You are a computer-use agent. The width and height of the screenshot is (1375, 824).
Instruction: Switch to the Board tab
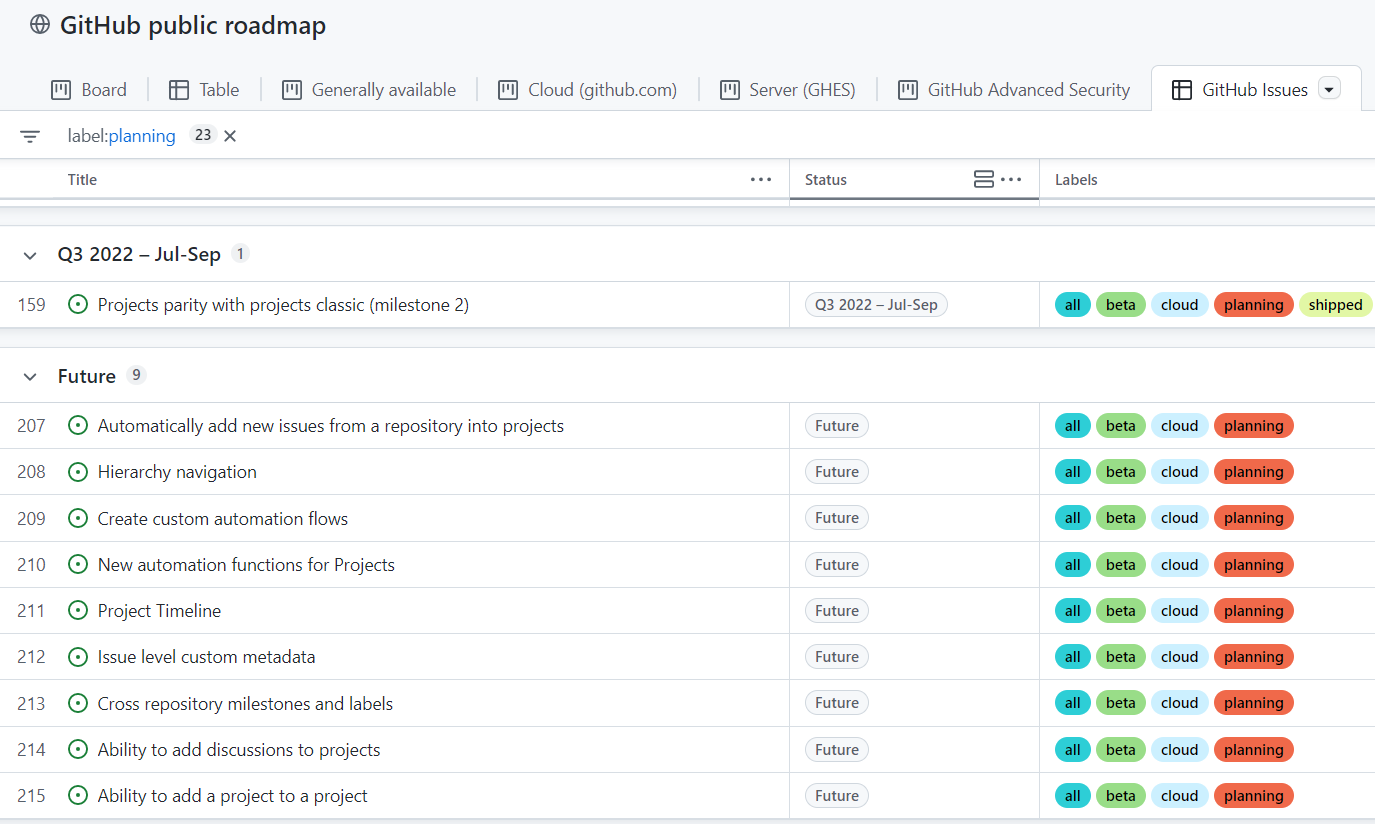89,90
